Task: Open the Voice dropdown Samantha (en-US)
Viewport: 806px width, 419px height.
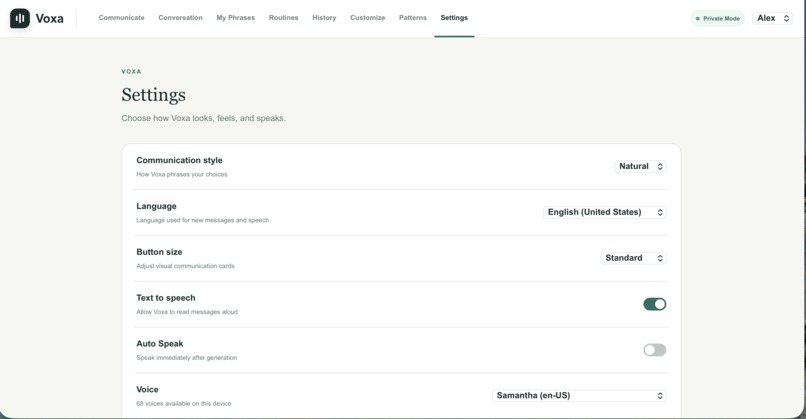Action: point(579,395)
